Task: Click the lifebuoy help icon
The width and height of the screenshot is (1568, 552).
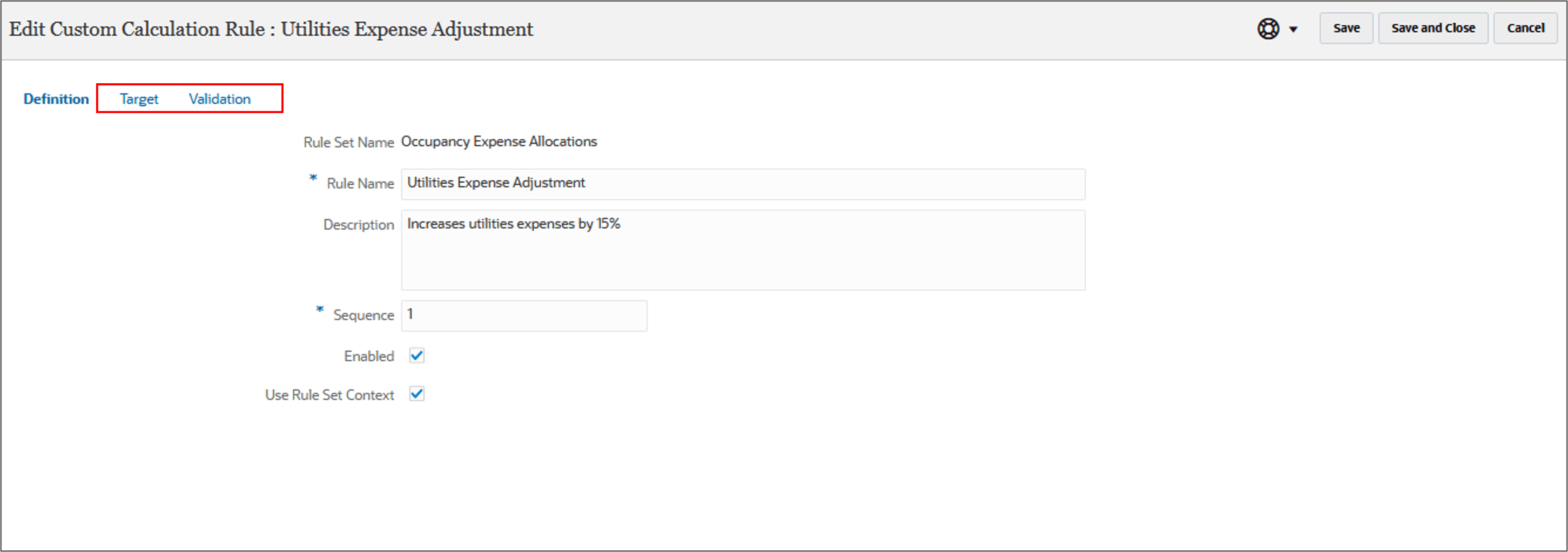Action: 1268,29
